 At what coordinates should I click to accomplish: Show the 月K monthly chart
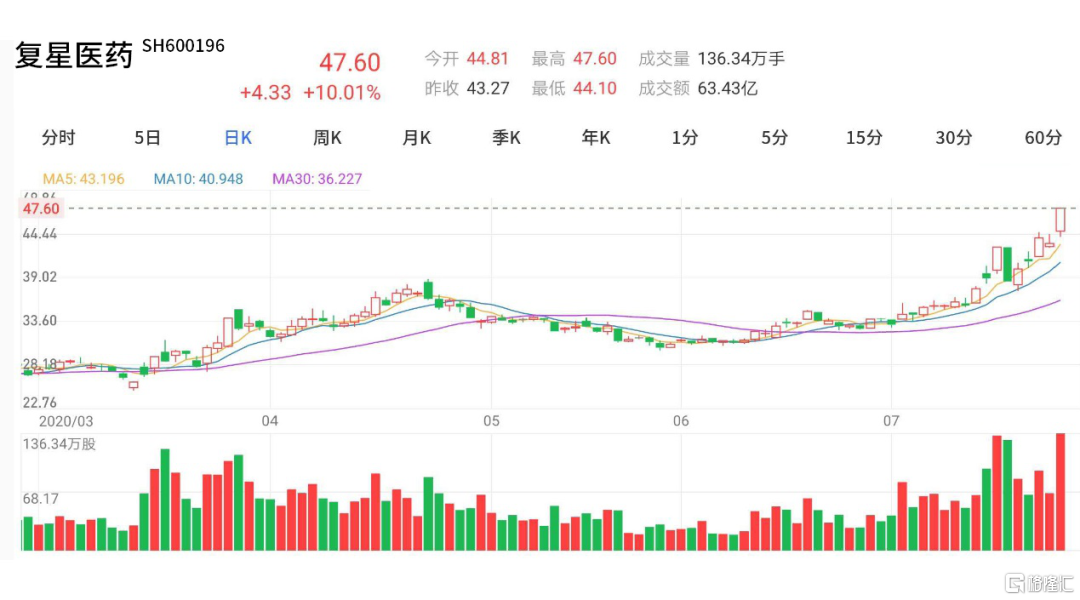417,138
